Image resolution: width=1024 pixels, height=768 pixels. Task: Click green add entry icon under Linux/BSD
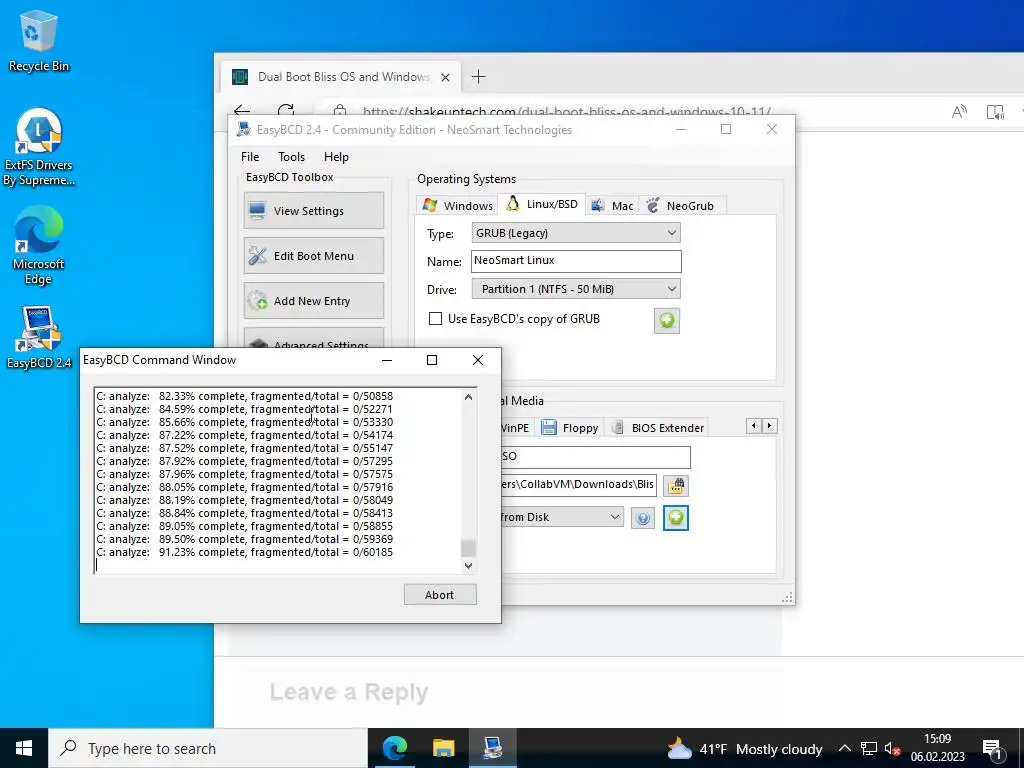666,321
